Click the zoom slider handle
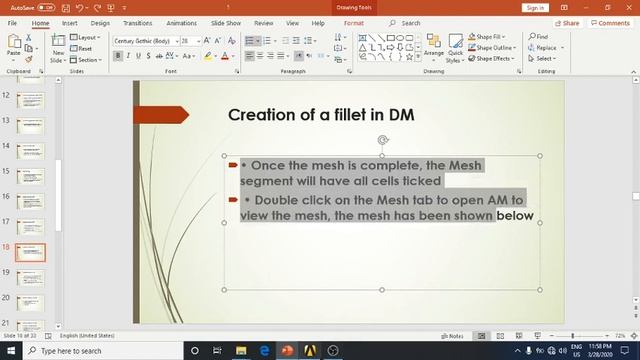Viewport: 640px width, 360px height. [573, 336]
